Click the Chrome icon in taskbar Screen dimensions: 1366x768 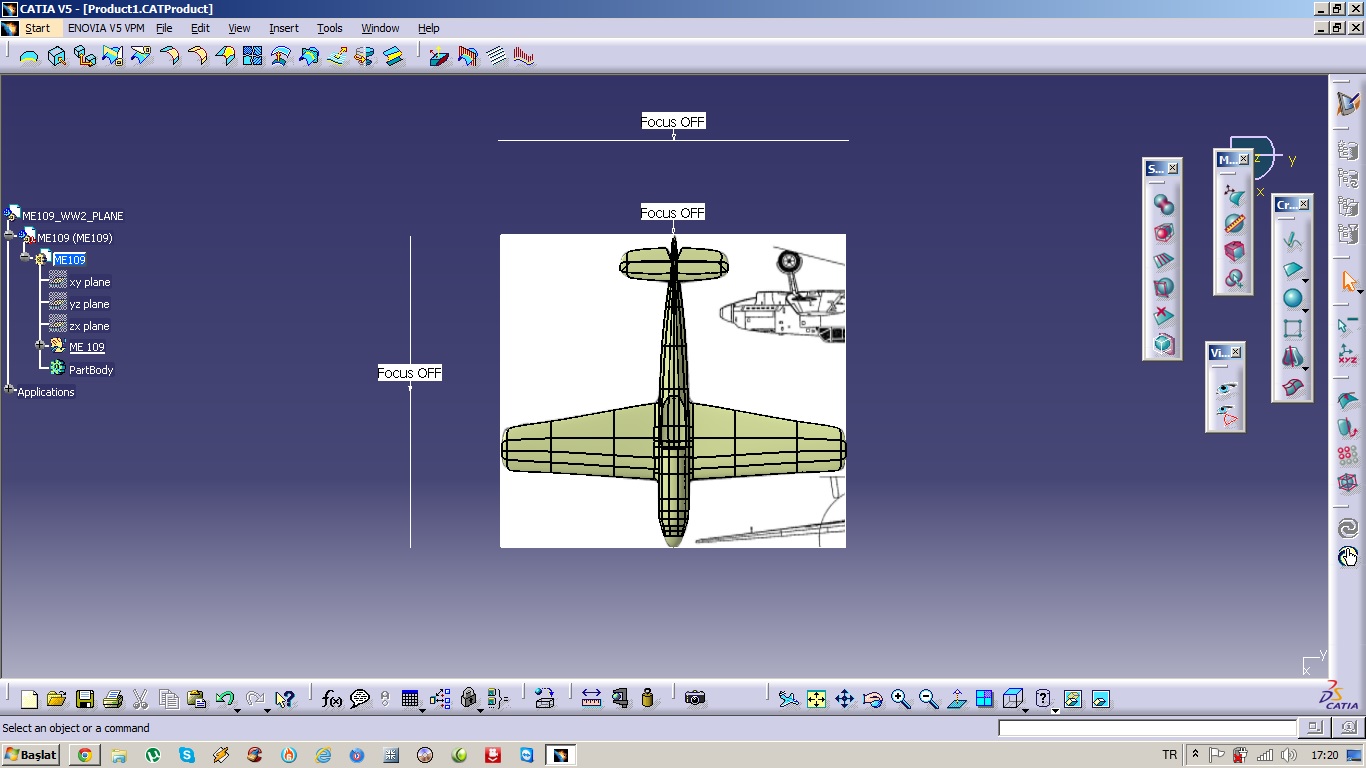[85, 755]
